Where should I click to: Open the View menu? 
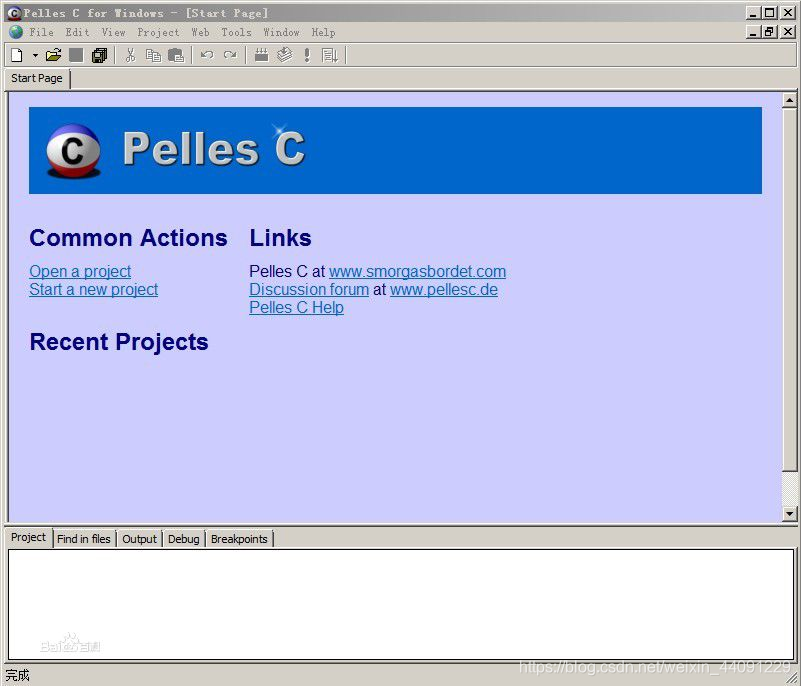tap(113, 32)
